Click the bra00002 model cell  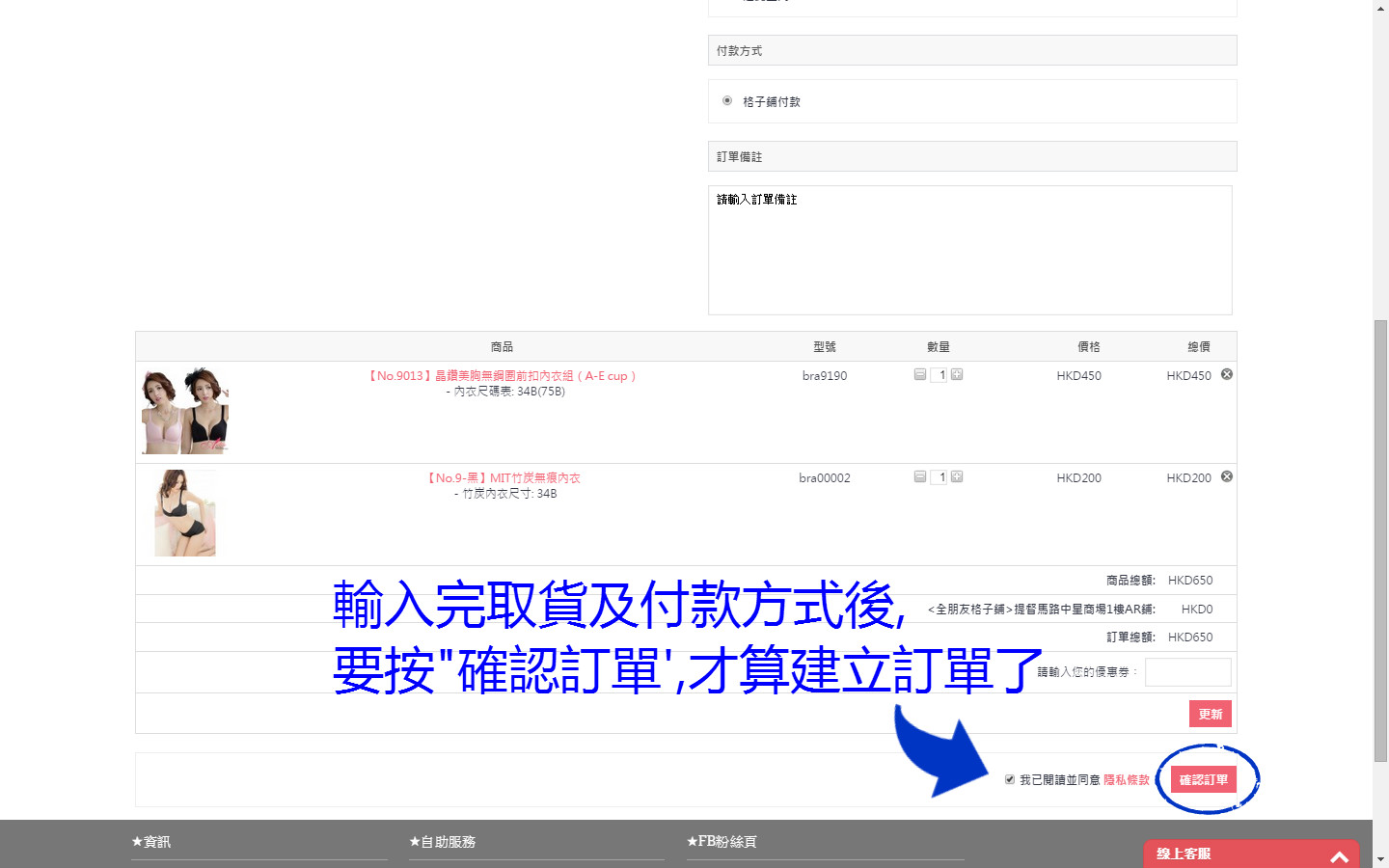[825, 478]
